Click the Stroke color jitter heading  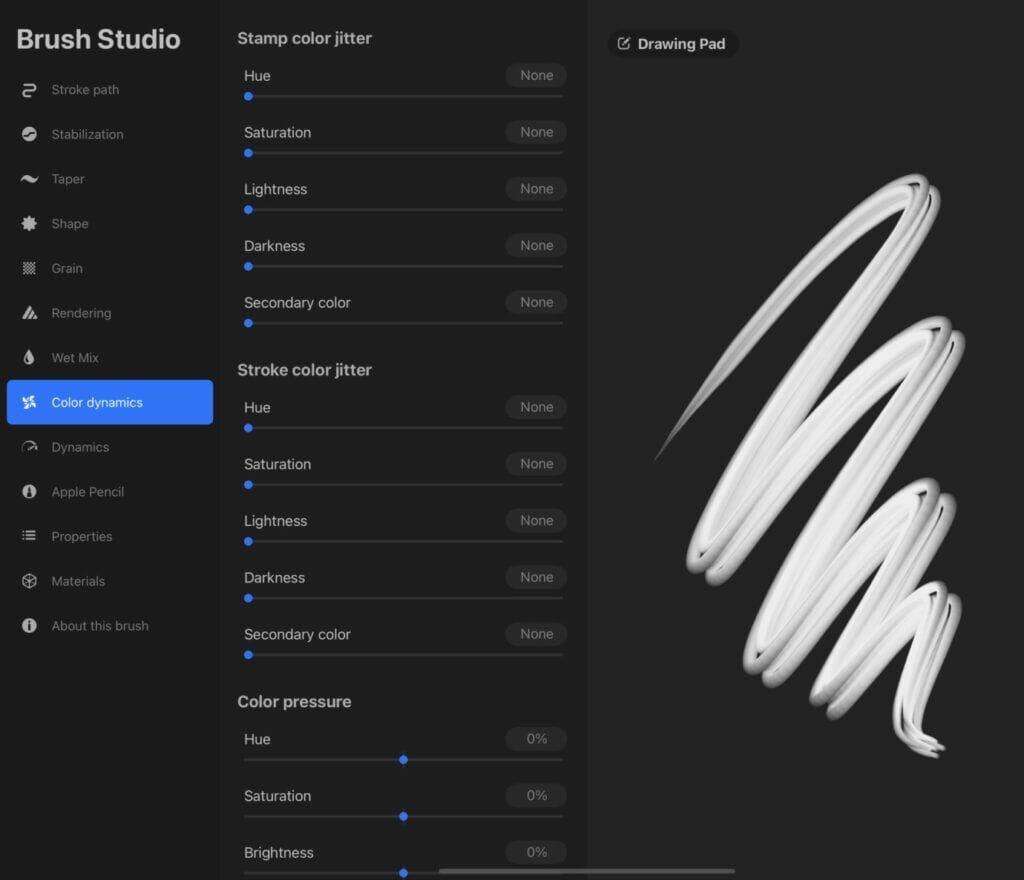(x=304, y=370)
